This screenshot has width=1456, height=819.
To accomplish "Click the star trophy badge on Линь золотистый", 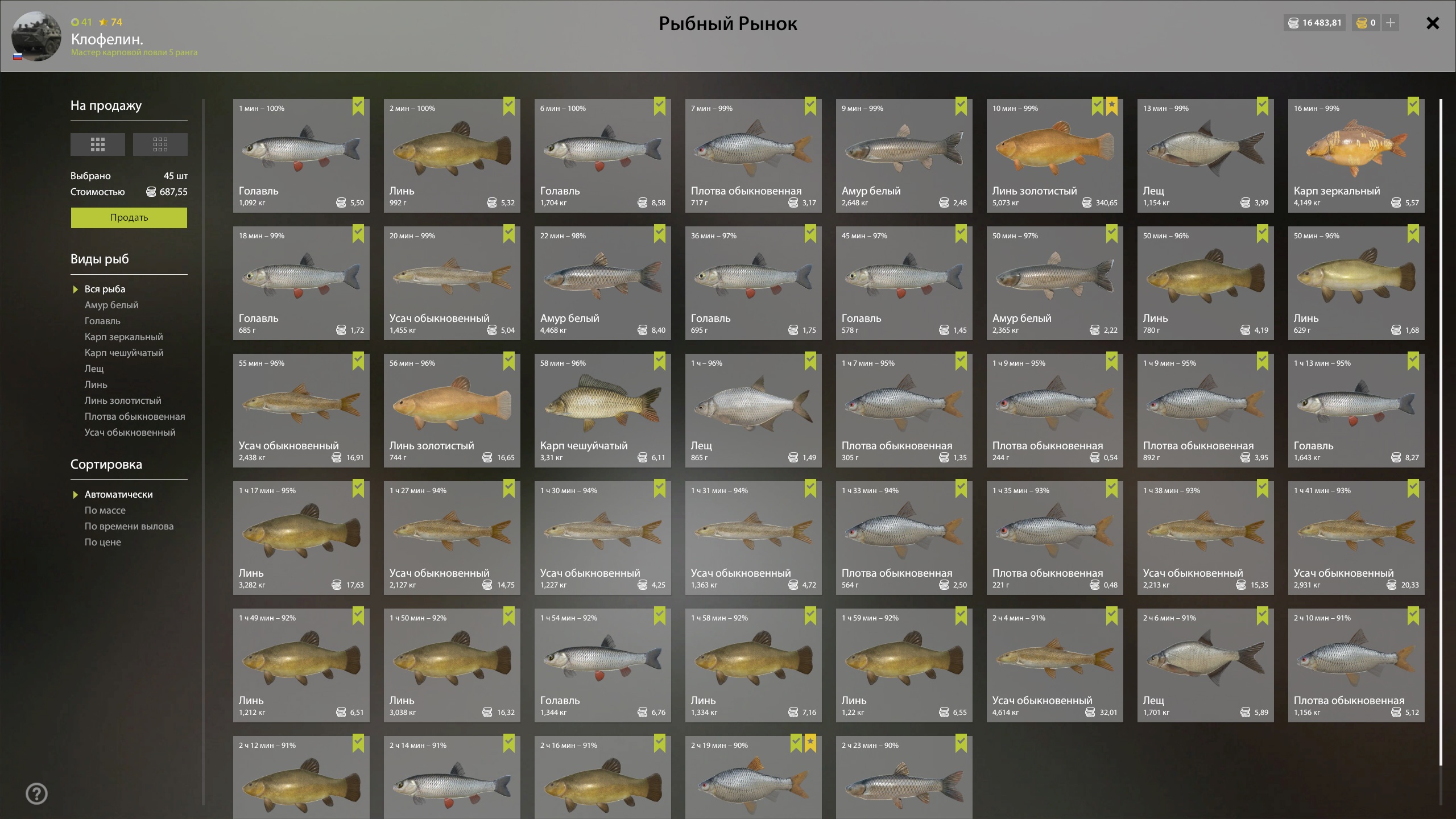I will point(1112,106).
